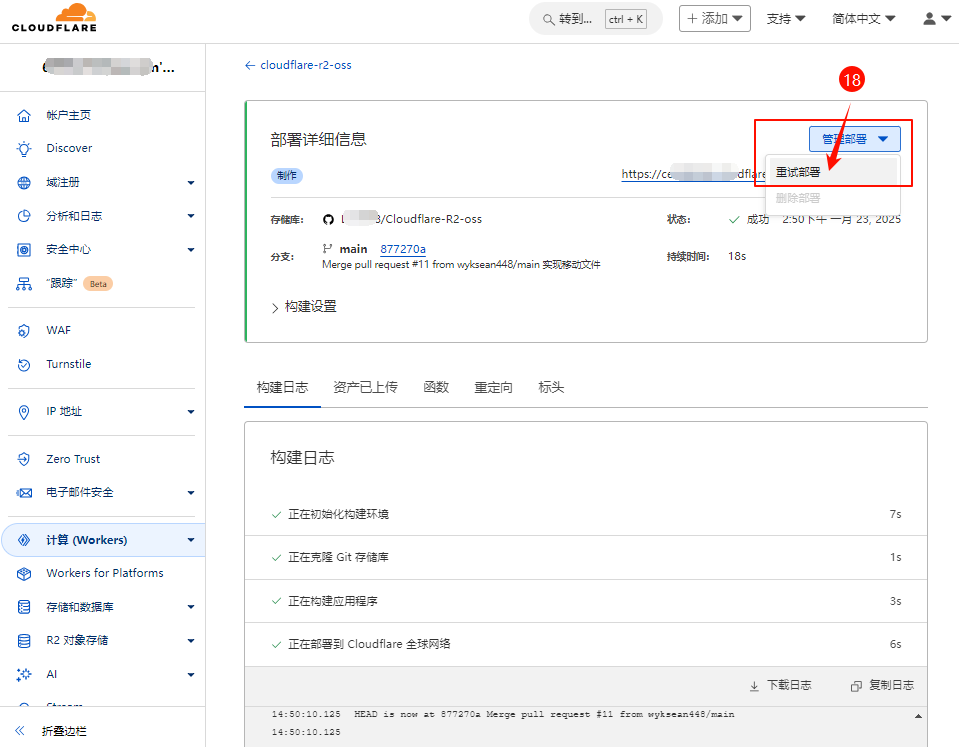Click the Workers for Platforms icon
The image size is (959, 747).
pos(25,574)
